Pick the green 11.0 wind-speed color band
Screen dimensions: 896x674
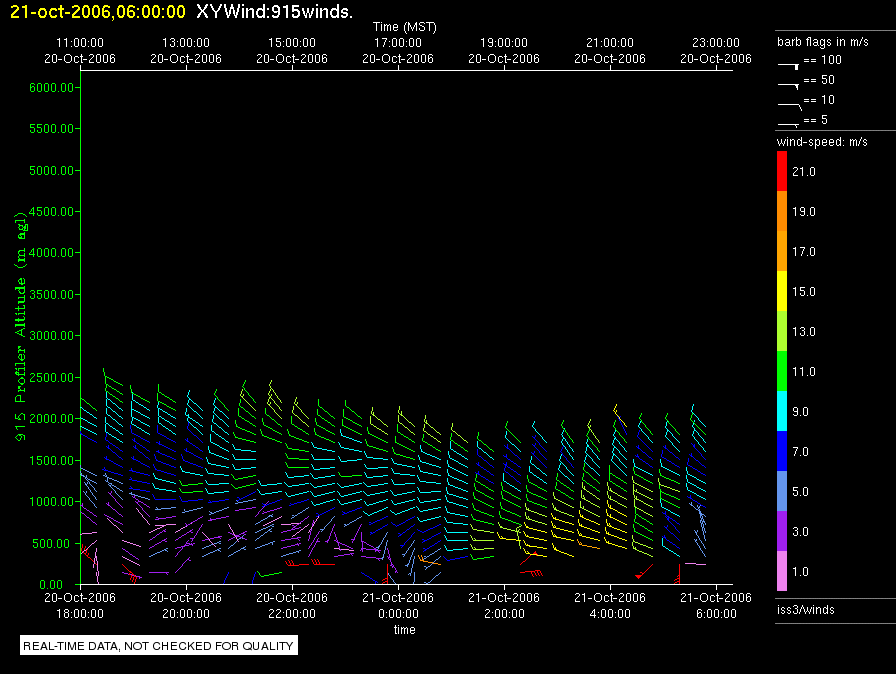[x=783, y=371]
